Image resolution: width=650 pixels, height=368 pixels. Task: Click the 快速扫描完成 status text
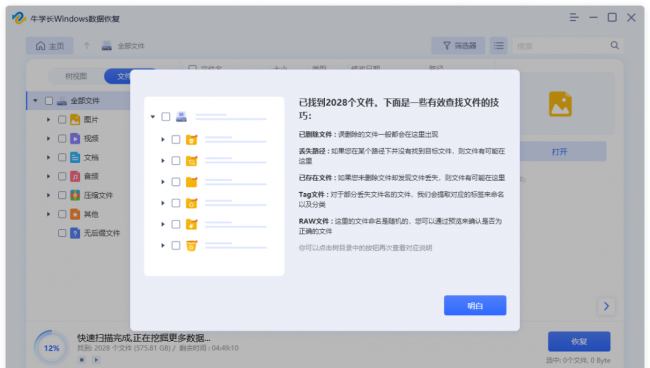point(143,338)
